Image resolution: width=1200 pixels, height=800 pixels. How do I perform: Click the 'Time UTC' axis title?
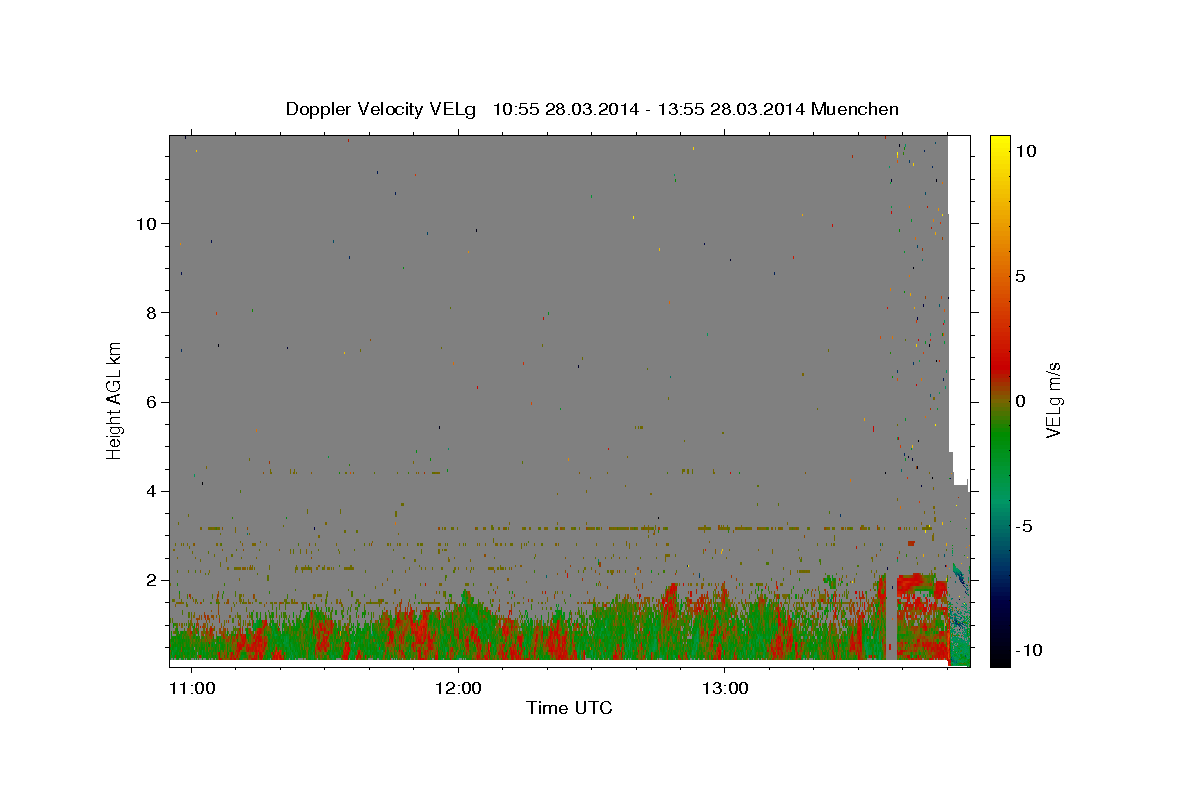click(x=569, y=708)
